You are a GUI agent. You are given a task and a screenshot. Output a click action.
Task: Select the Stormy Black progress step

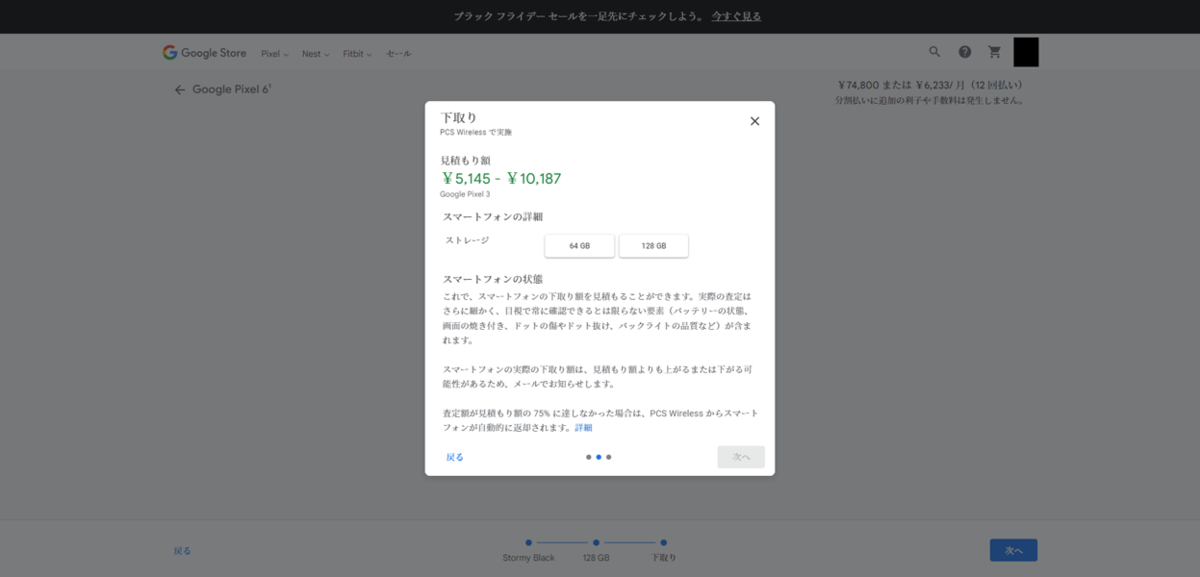(528, 550)
